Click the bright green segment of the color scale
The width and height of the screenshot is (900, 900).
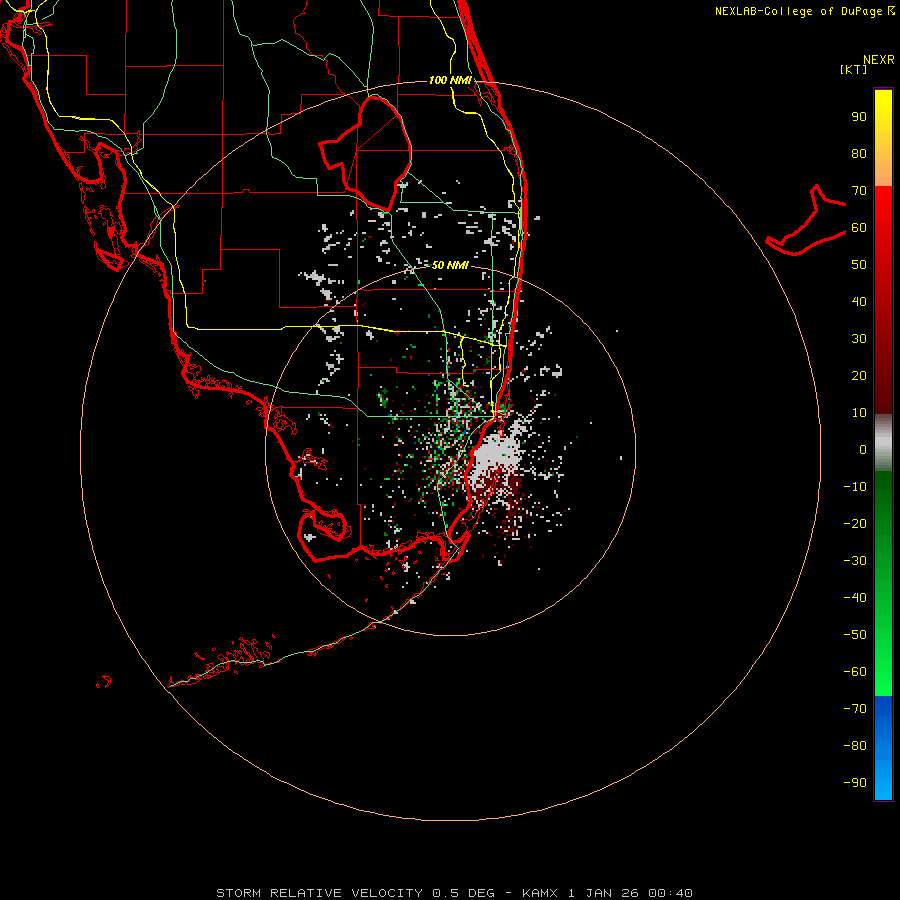(883, 660)
